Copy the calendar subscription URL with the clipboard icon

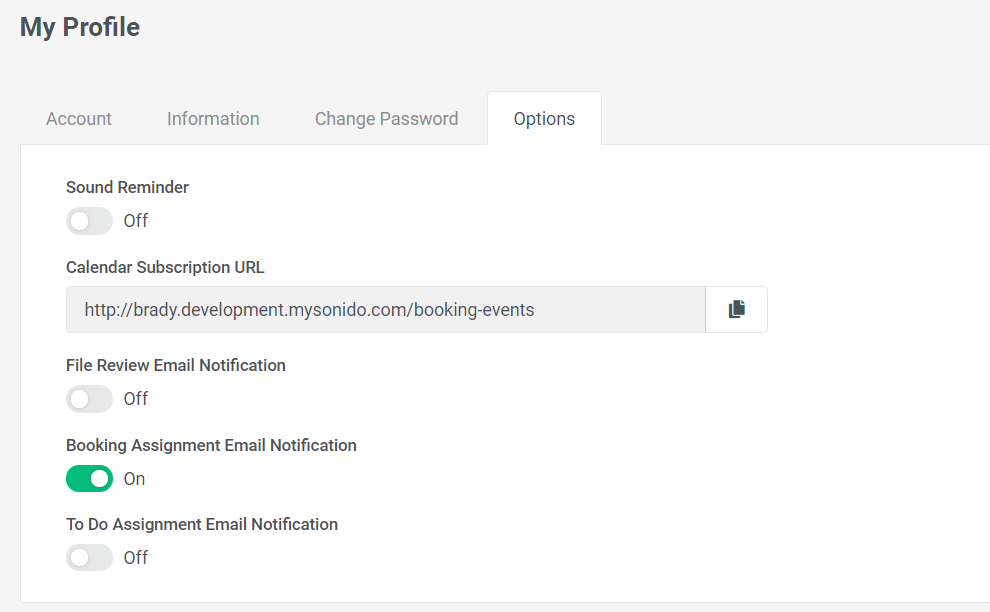(736, 309)
